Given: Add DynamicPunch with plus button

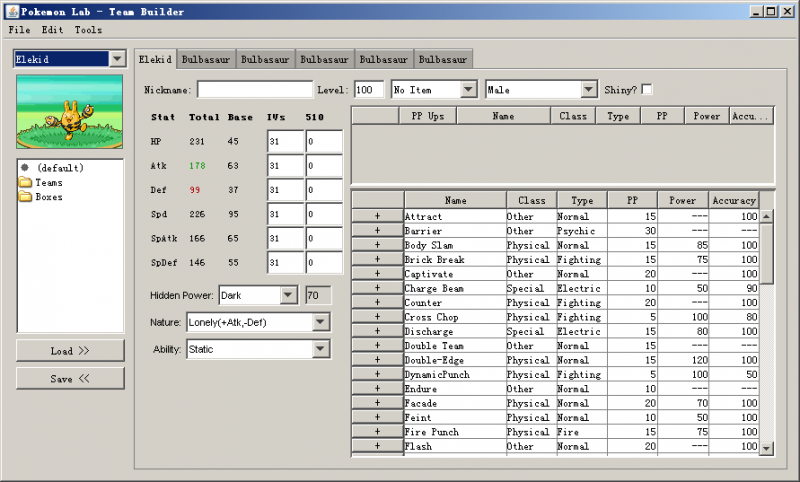Looking at the screenshot, I should point(378,374).
